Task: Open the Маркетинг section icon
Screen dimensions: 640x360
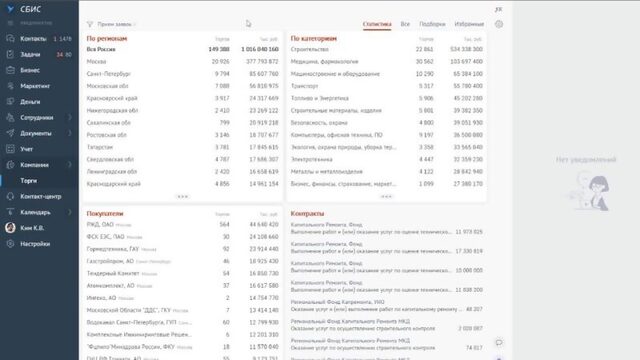Action: click(10, 86)
